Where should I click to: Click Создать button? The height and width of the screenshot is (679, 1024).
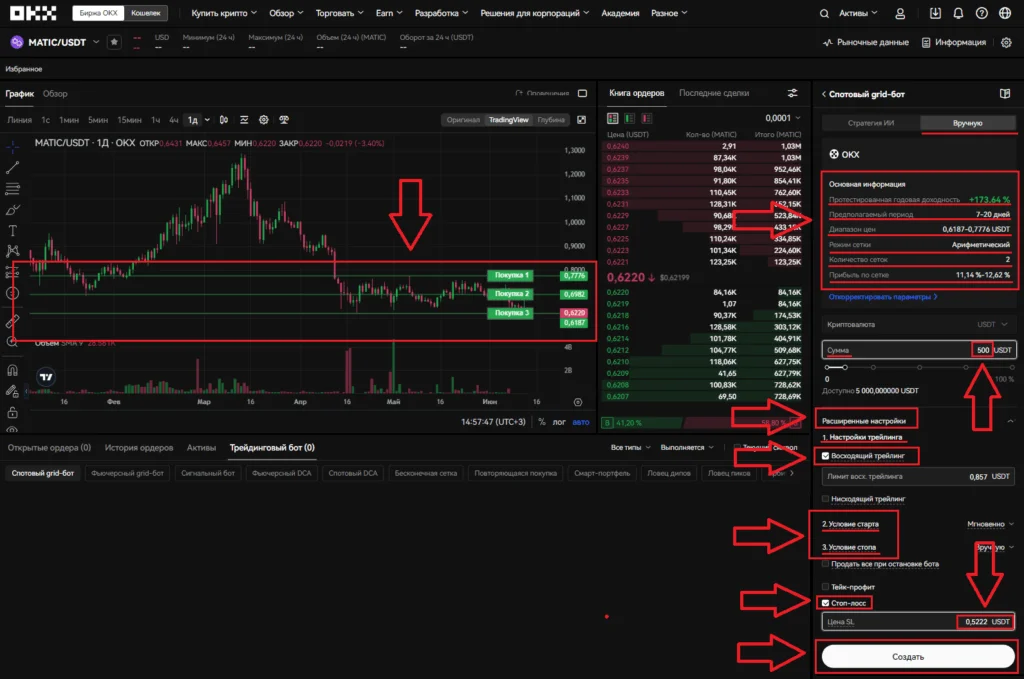(918, 657)
